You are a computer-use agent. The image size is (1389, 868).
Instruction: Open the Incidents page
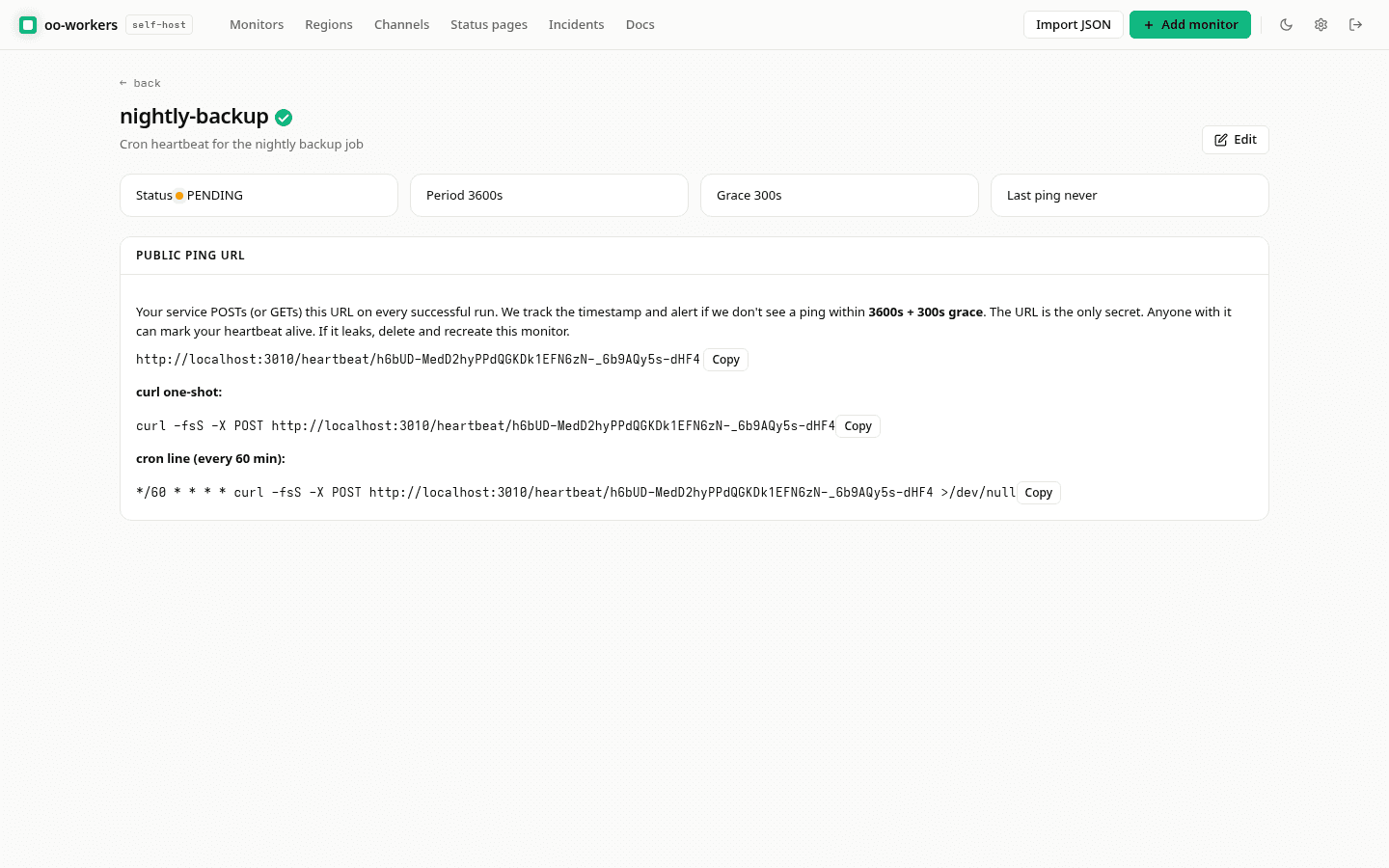[x=577, y=25]
